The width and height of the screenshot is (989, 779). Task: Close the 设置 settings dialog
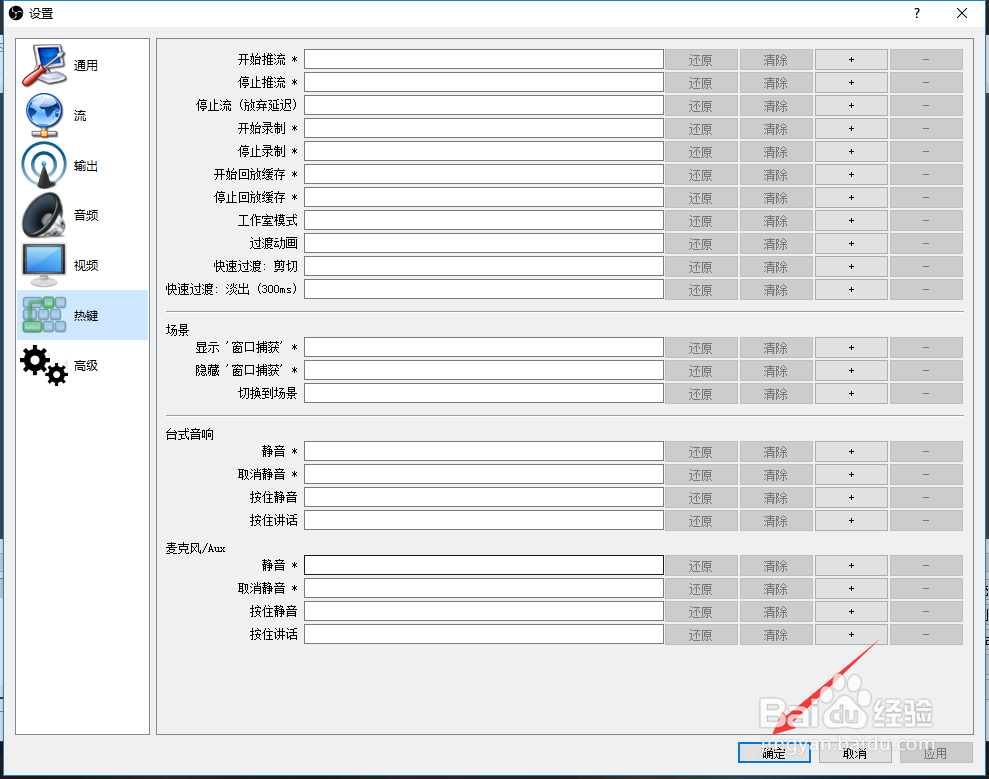[962, 13]
